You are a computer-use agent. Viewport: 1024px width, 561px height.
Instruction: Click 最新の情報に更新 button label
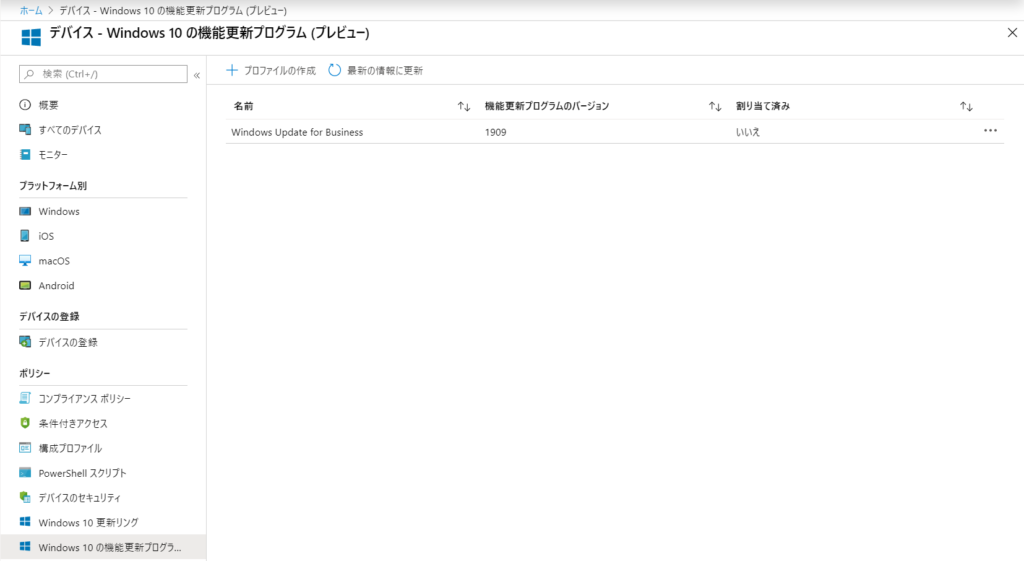[385, 71]
